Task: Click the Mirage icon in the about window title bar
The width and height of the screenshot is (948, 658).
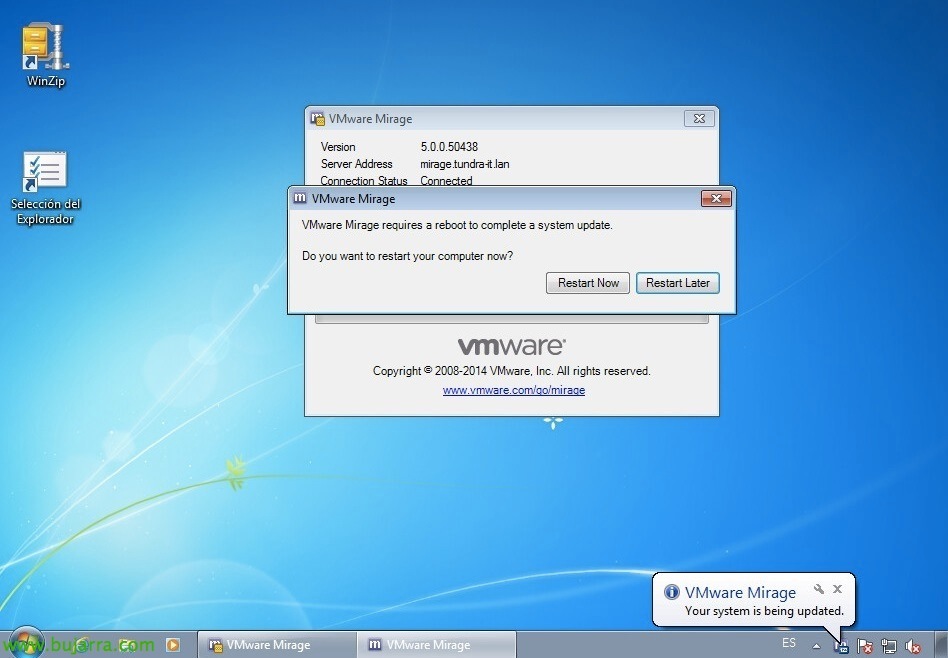Action: (x=317, y=119)
